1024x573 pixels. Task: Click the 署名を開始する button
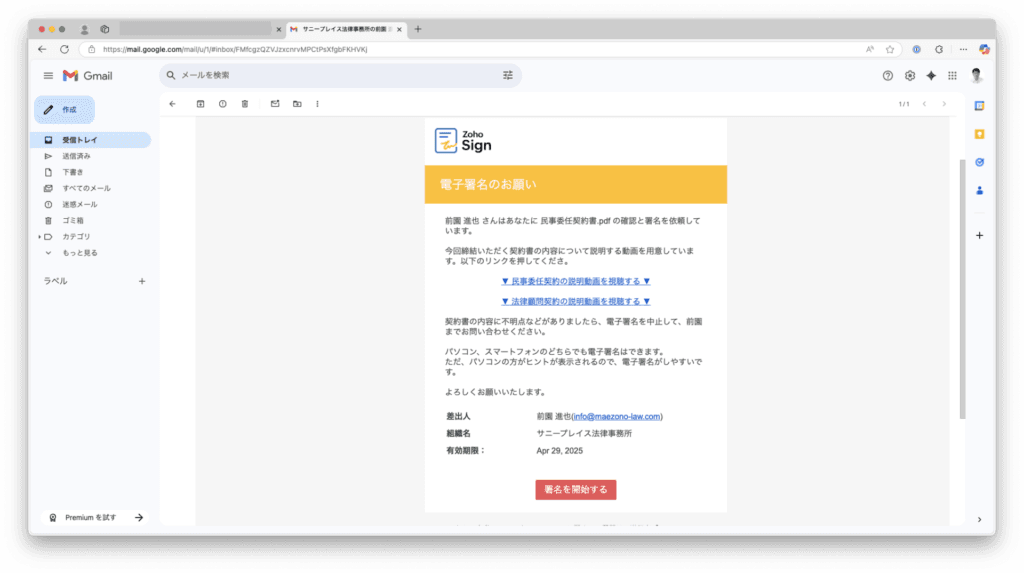[x=575, y=489]
